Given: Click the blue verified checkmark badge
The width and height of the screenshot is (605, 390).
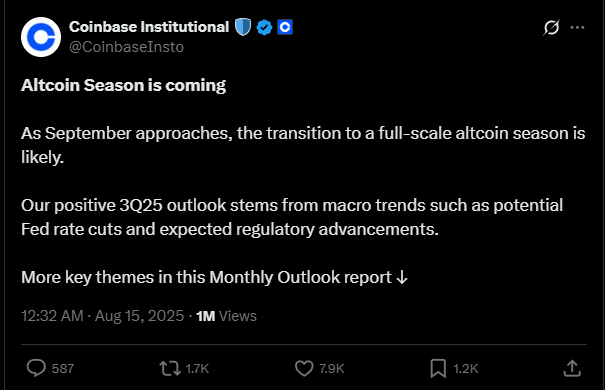Looking at the screenshot, I should [x=264, y=27].
